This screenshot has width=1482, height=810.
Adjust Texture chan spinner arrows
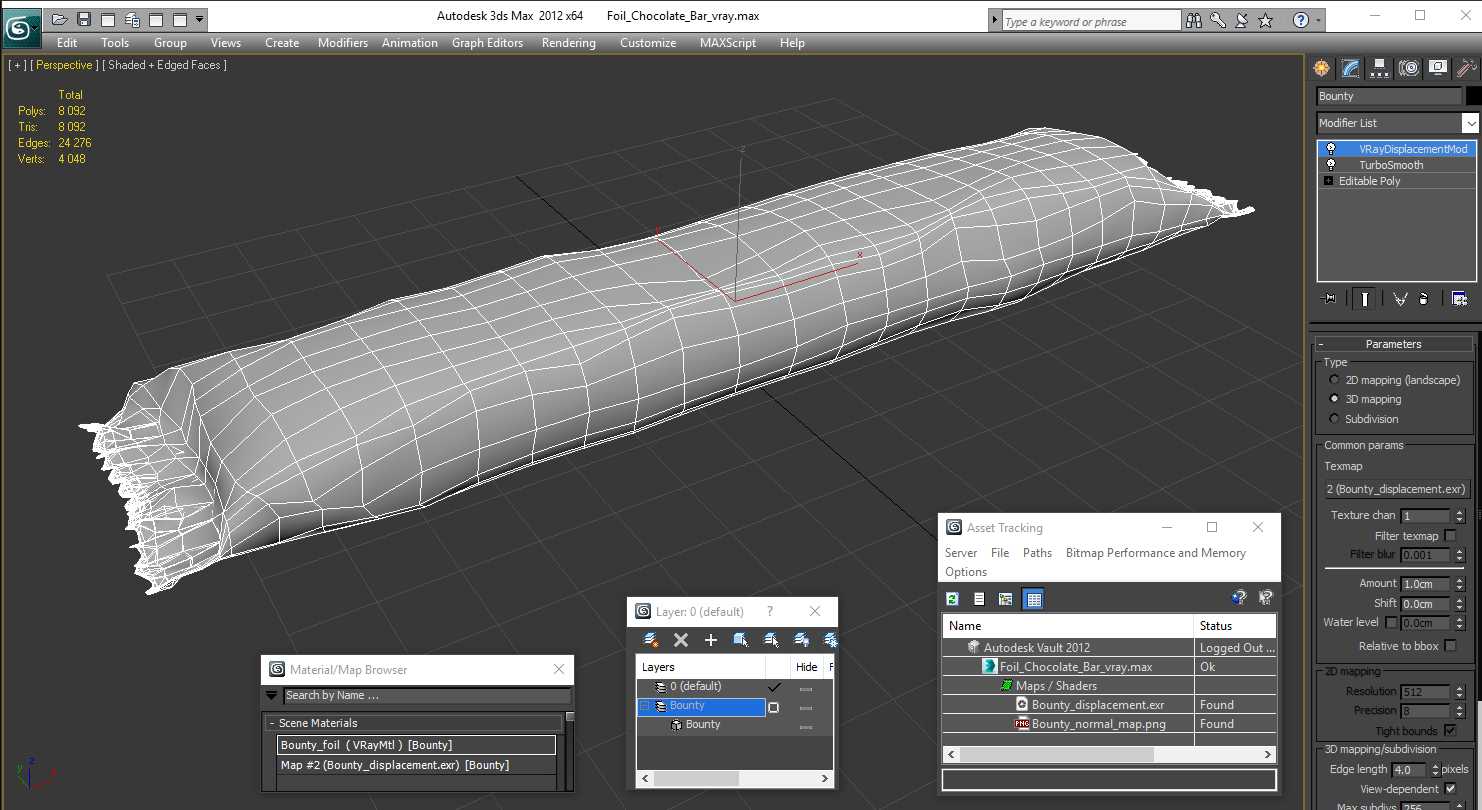1460,516
